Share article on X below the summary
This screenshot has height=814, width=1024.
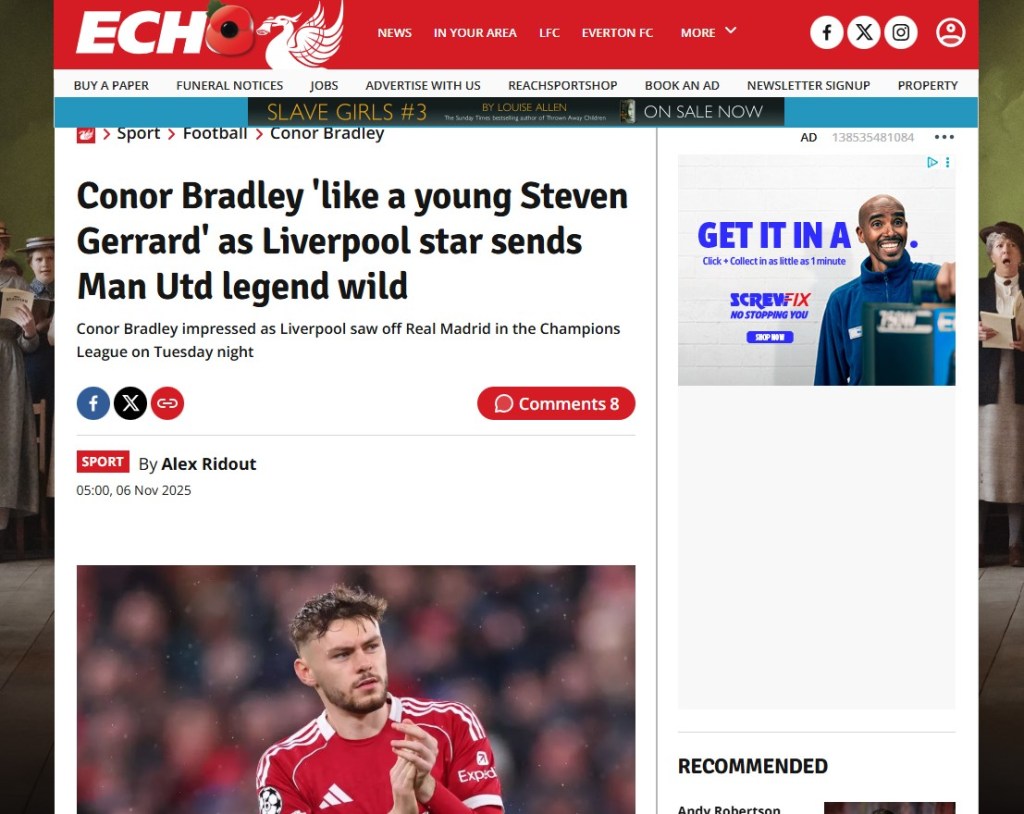tap(131, 403)
